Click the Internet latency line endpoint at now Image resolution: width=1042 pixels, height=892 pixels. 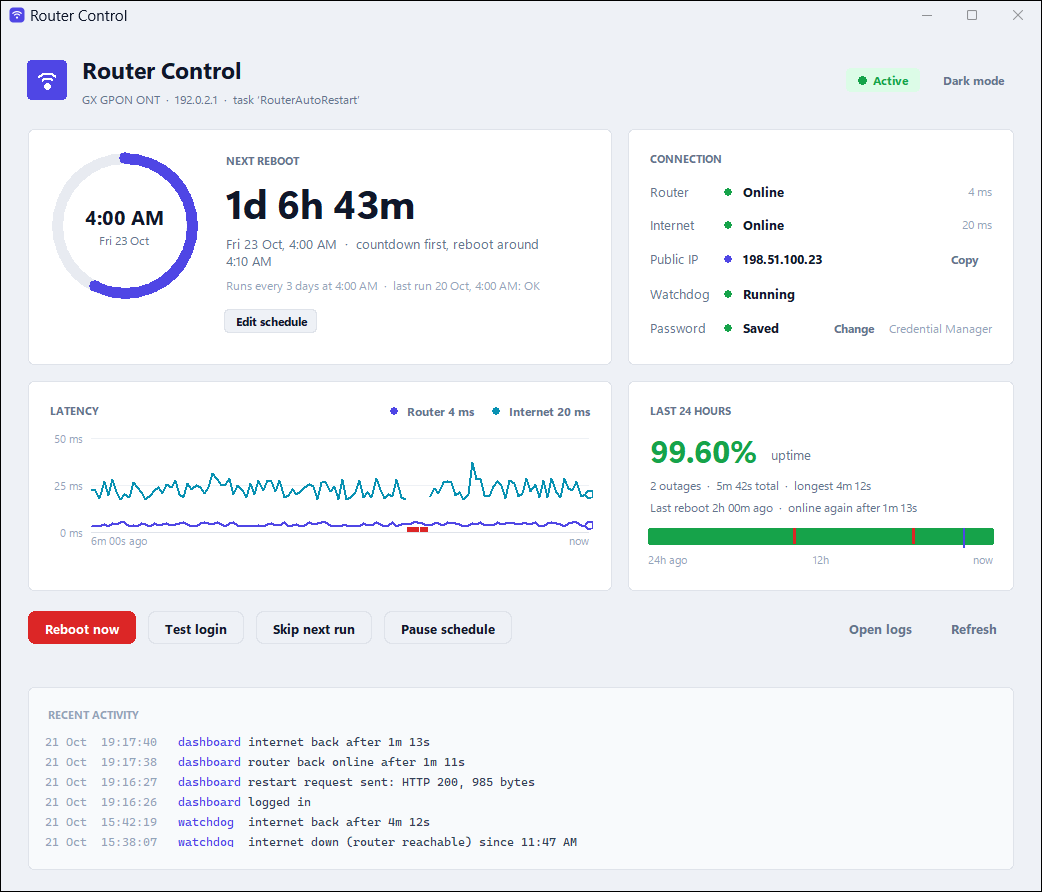point(589,494)
